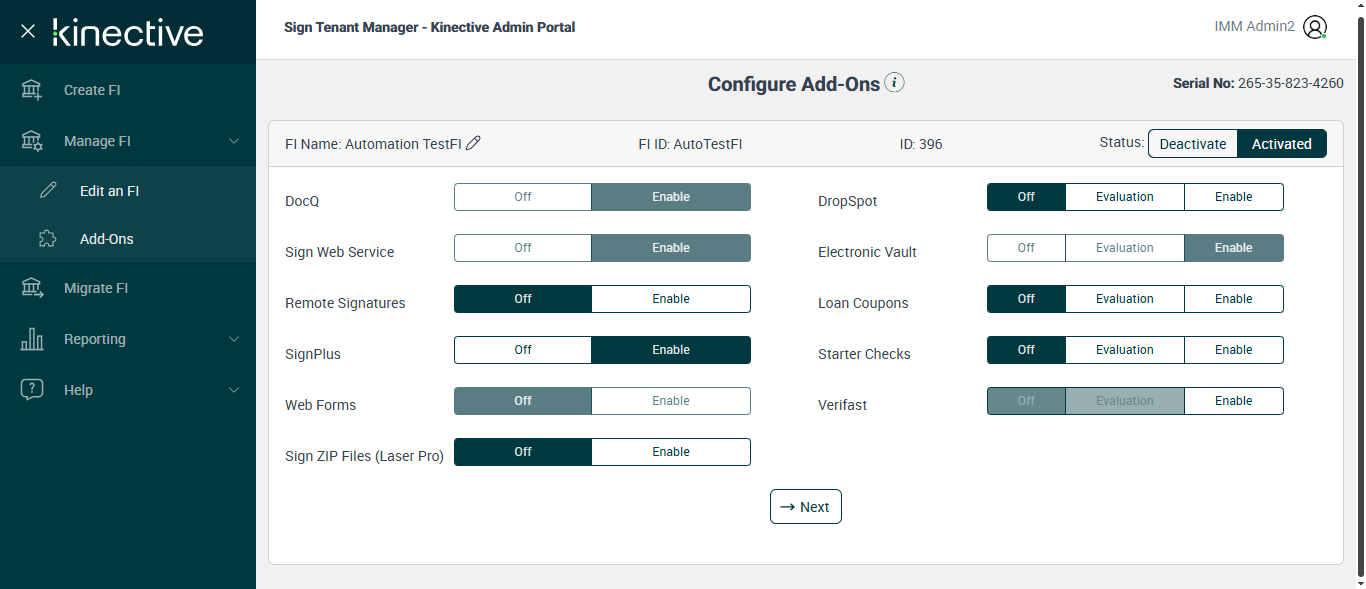This screenshot has height=589, width=1366.
Task: Set DropSpot to Evaluation
Action: coord(1124,197)
